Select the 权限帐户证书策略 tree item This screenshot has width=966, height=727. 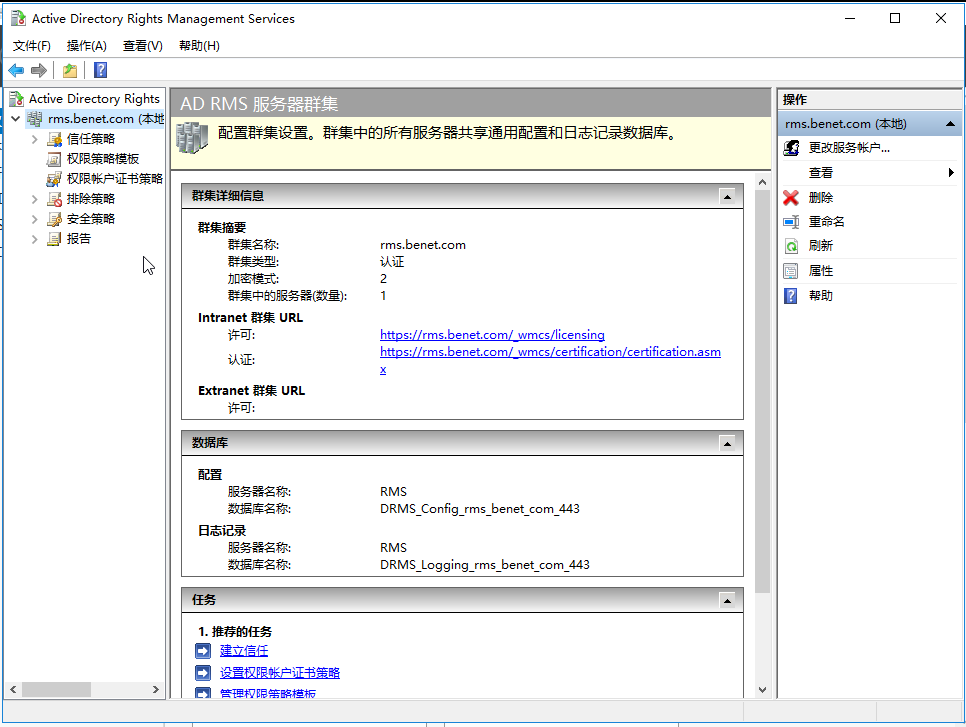pyautogui.click(x=115, y=179)
